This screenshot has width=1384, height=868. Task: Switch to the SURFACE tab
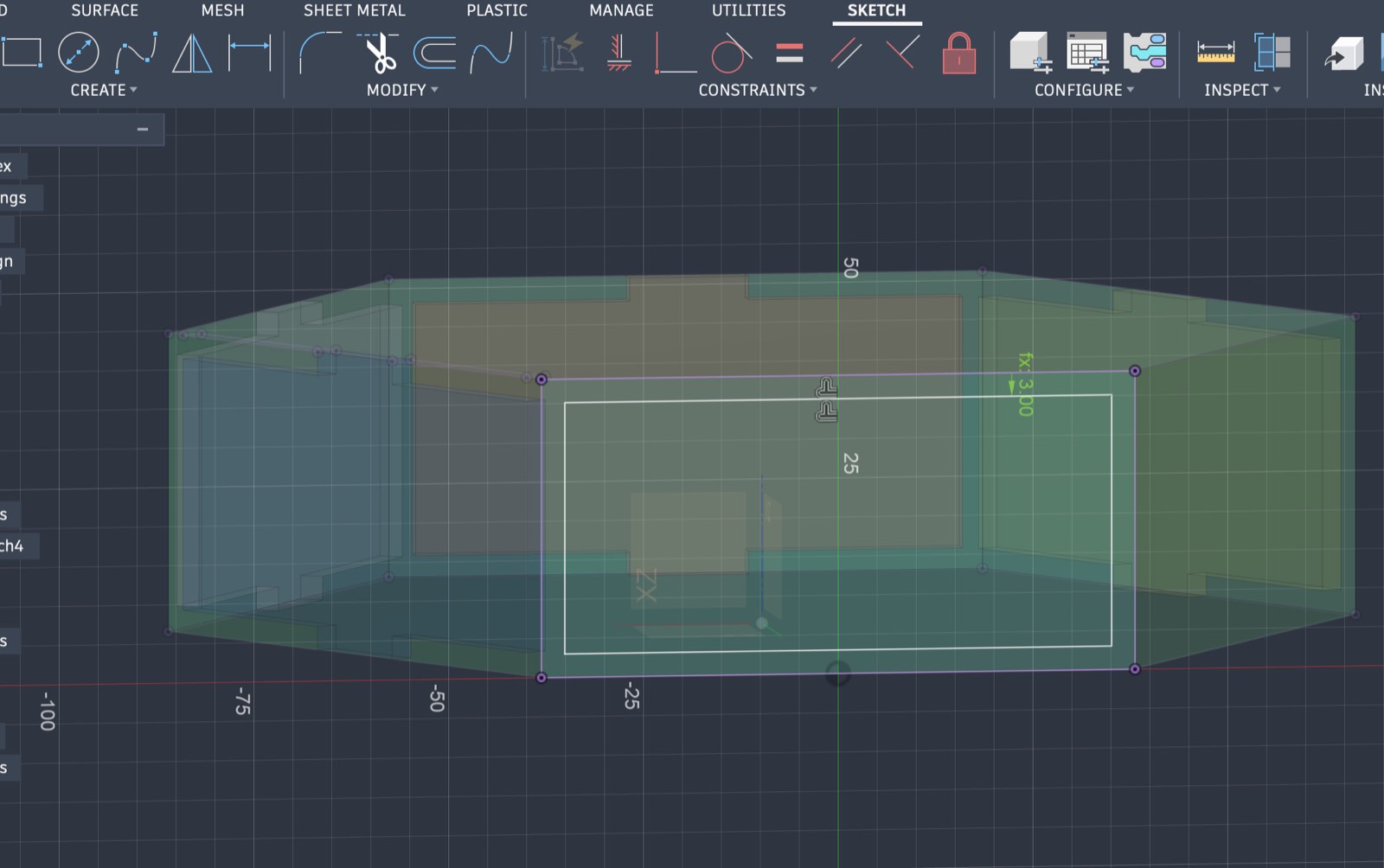(105, 10)
